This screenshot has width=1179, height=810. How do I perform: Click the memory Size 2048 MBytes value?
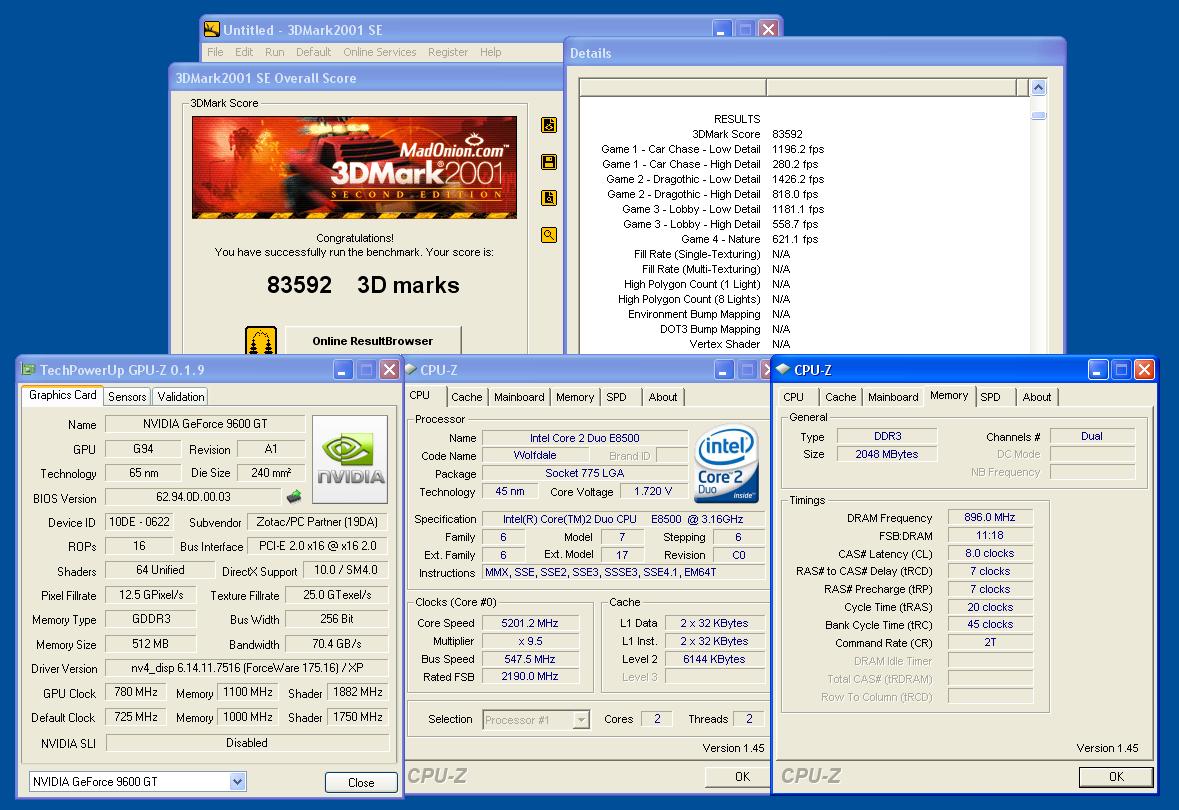click(887, 454)
